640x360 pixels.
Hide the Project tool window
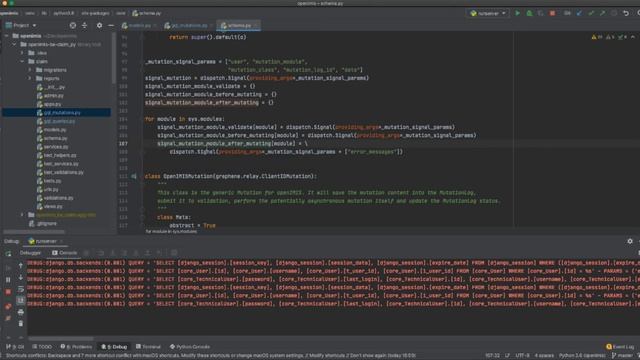coord(111,25)
